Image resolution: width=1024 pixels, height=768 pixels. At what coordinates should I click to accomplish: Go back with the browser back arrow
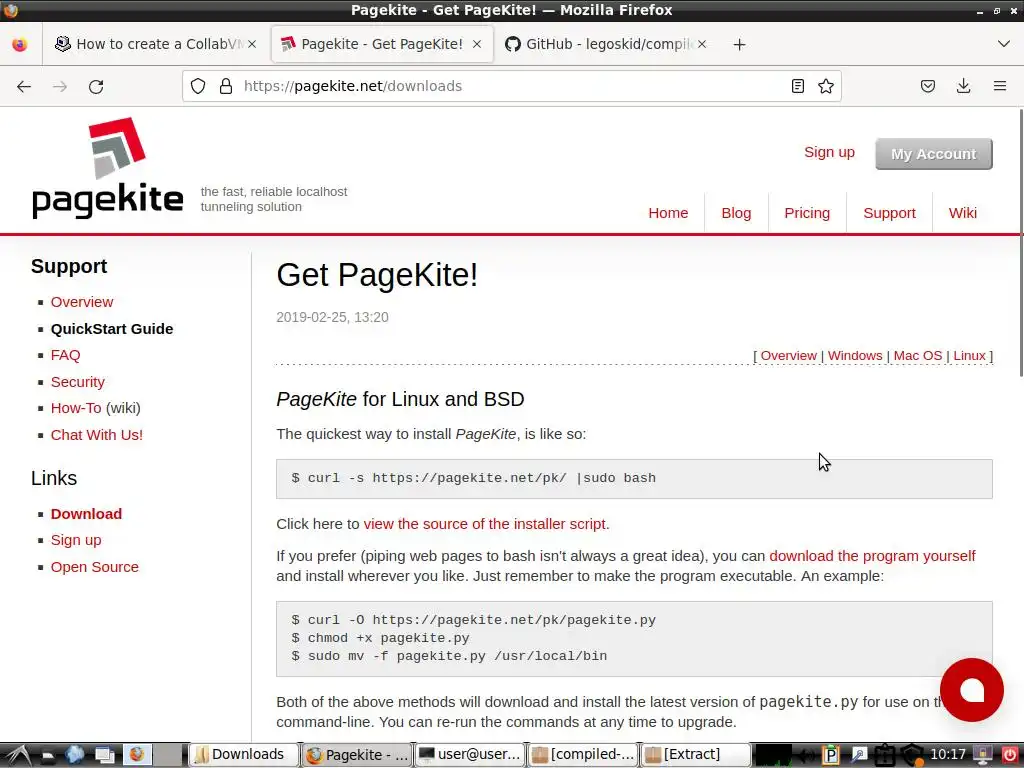[24, 86]
